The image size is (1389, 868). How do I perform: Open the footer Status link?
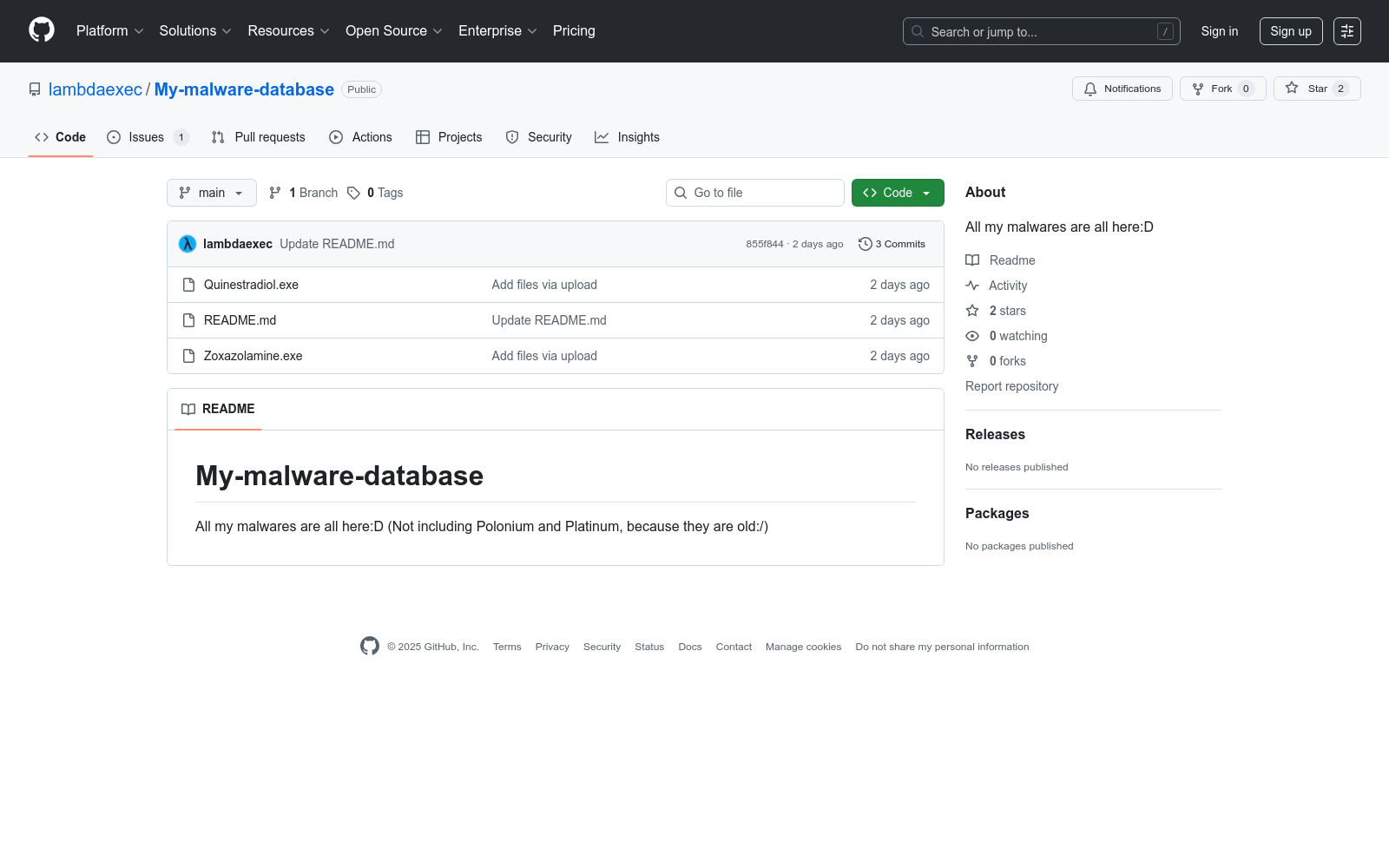pyautogui.click(x=649, y=647)
